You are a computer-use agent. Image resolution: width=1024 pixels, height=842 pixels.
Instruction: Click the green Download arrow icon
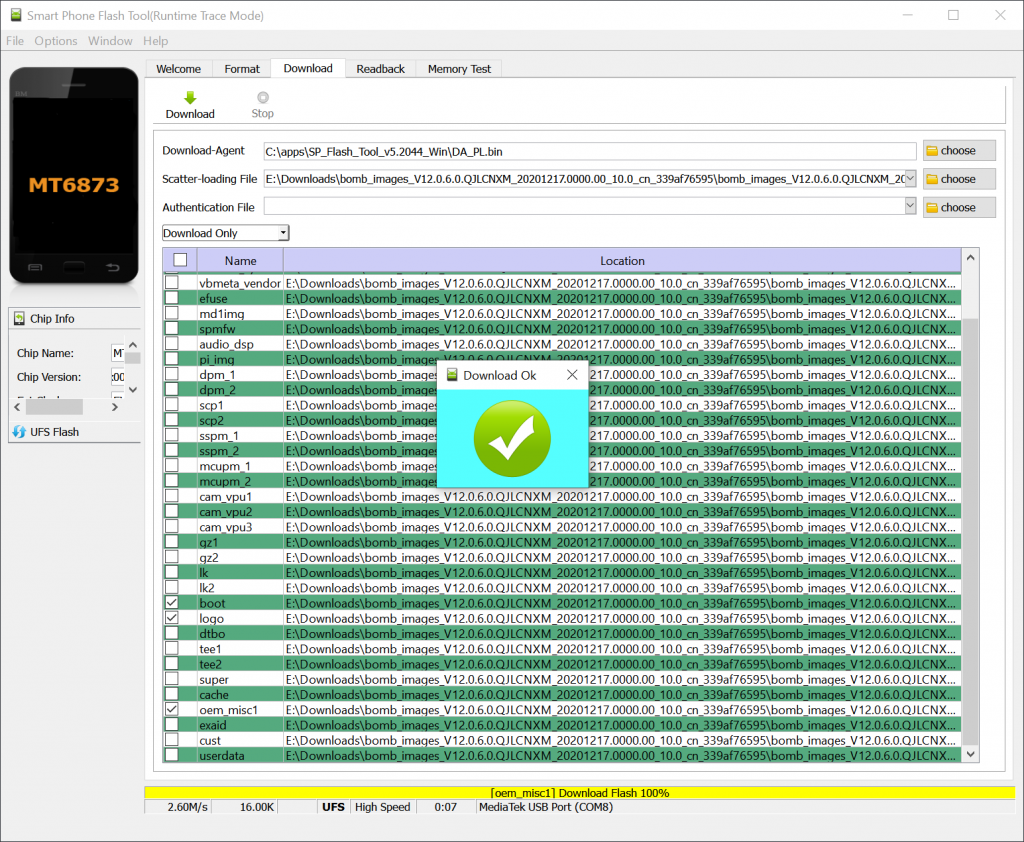[x=190, y=98]
